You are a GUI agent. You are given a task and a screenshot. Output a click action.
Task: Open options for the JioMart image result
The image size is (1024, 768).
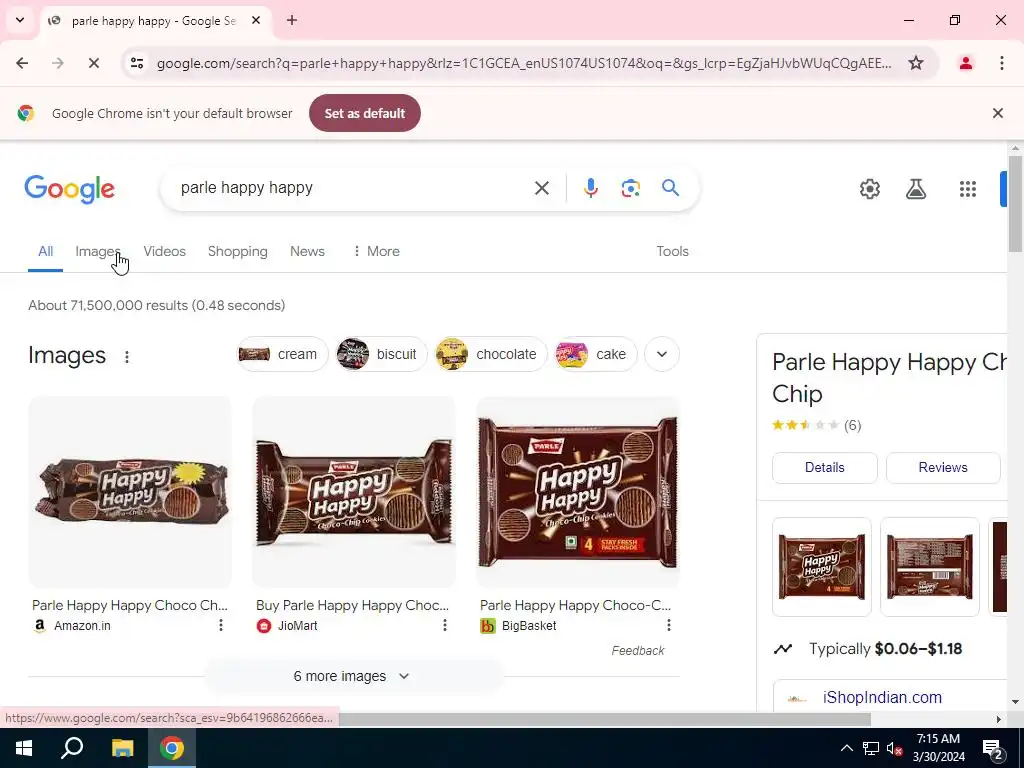[445, 625]
